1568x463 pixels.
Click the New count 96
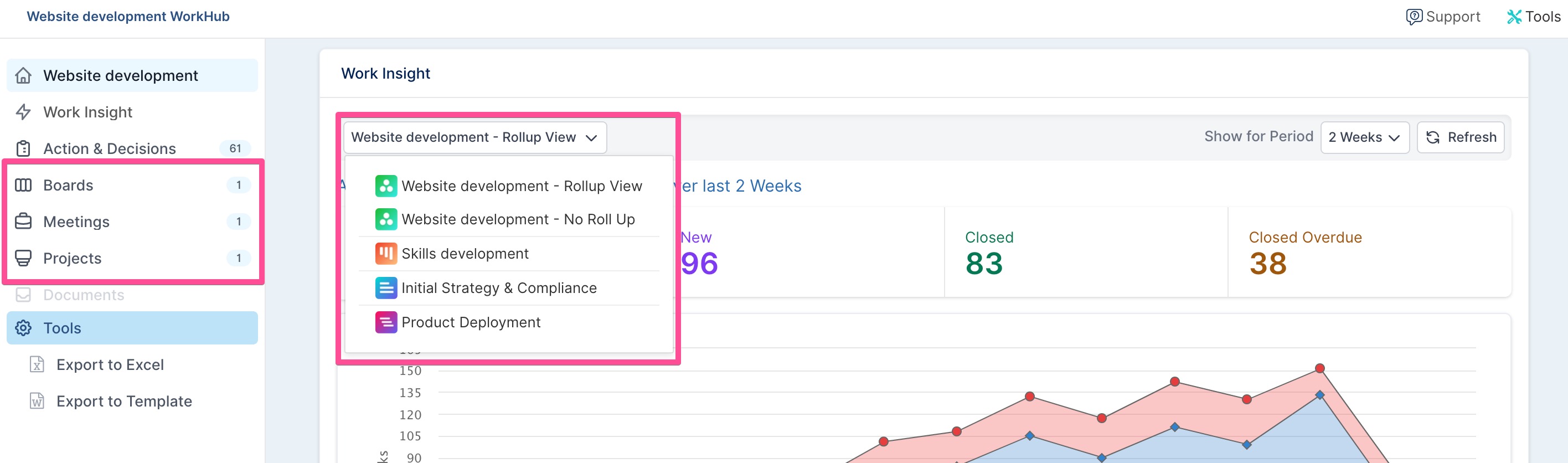point(699,264)
